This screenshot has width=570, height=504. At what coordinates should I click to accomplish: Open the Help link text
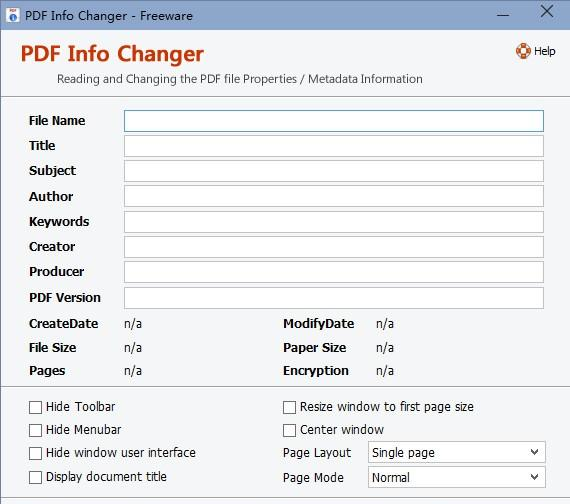point(544,51)
